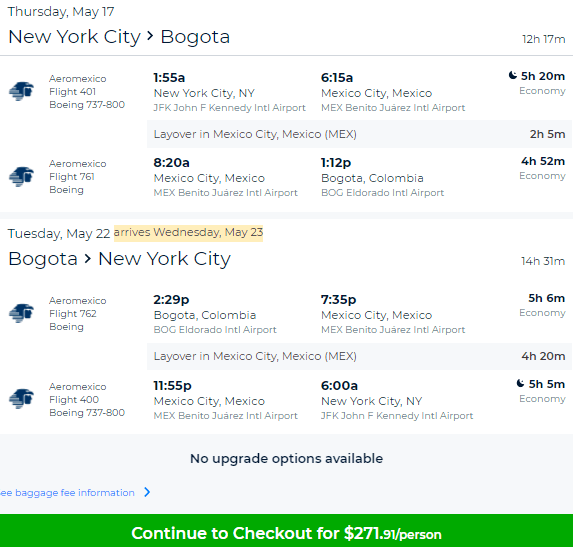Click JFK John F Kennedy Intl Airport departure text
This screenshot has width=573, height=547.
click(229, 108)
